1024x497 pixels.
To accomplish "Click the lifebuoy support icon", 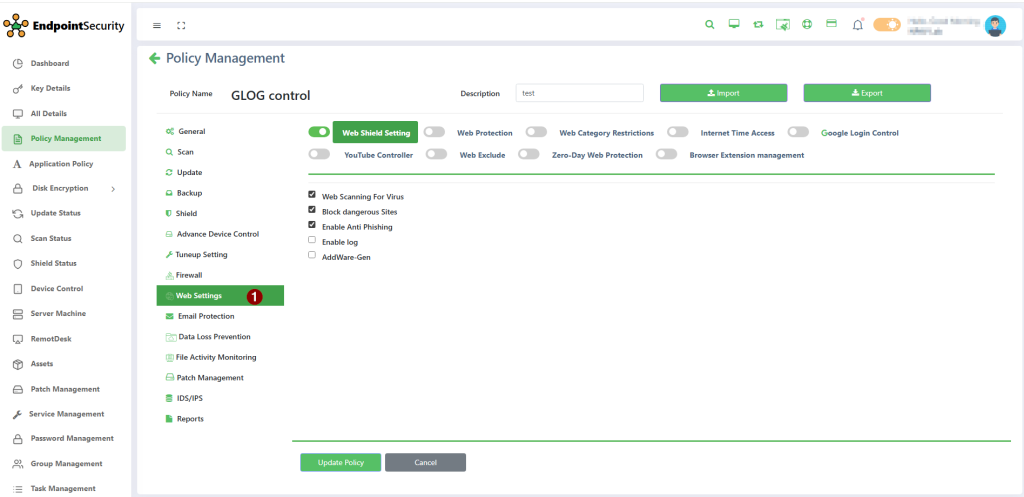I will (x=807, y=25).
